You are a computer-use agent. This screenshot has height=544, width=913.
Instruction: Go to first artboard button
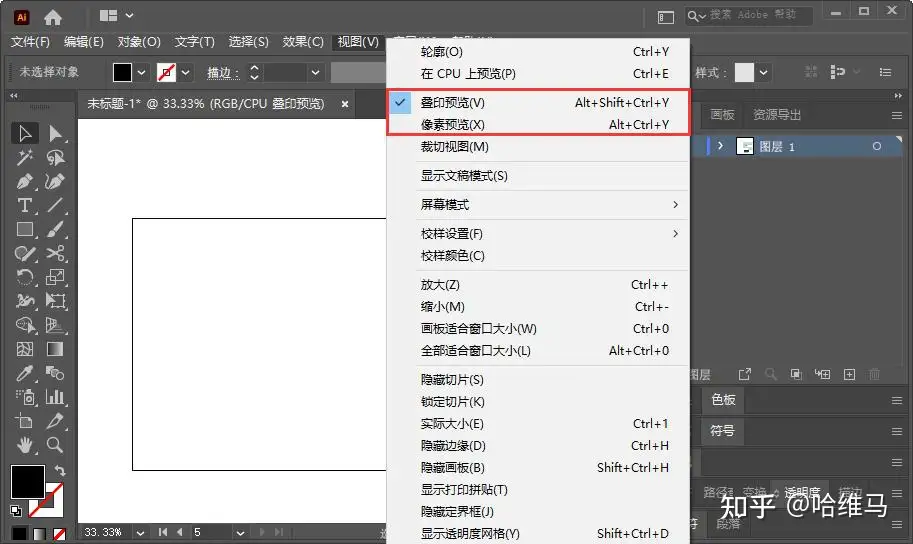coord(163,532)
